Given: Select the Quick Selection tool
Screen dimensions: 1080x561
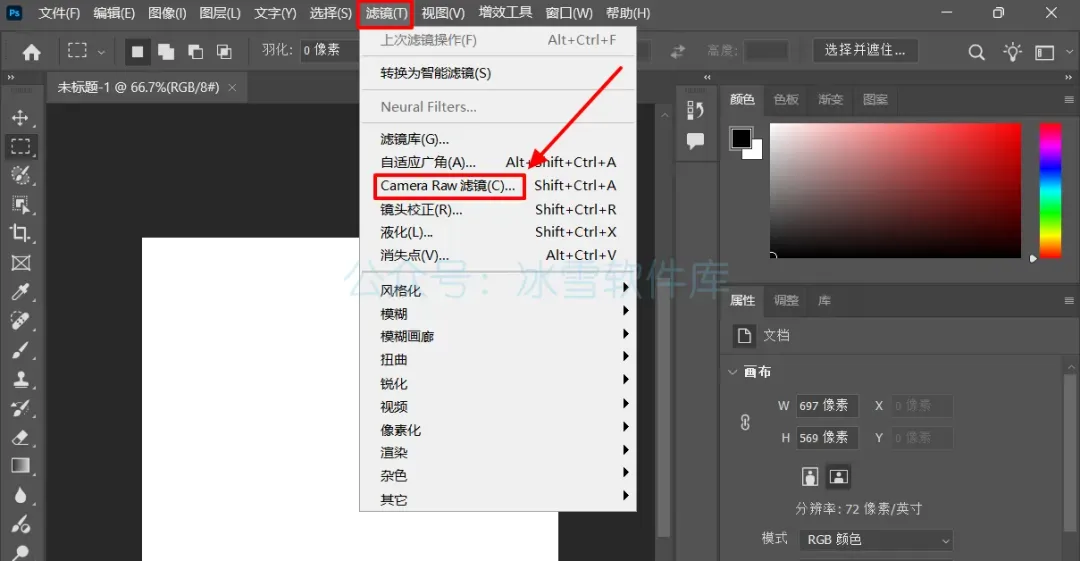Looking at the screenshot, I should pyautogui.click(x=20, y=175).
